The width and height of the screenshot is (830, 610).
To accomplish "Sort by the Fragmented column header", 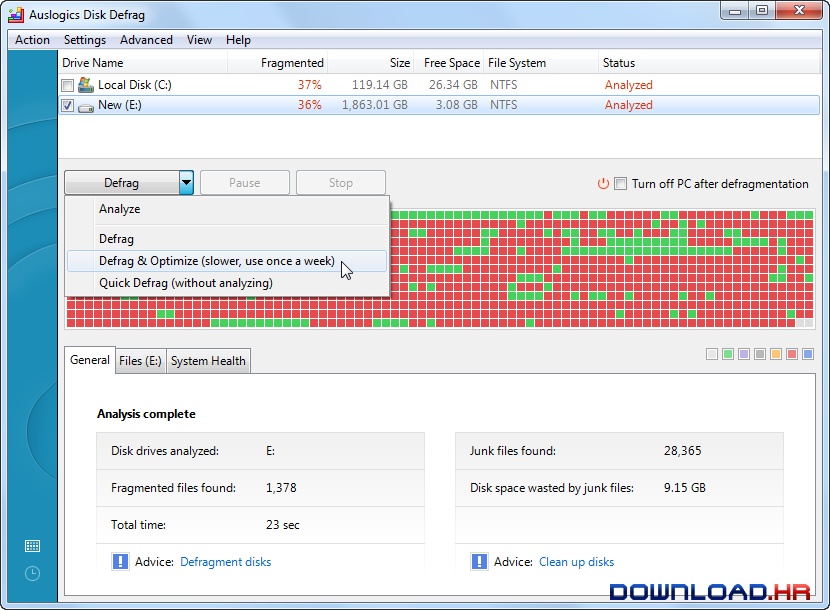I will click(277, 62).
